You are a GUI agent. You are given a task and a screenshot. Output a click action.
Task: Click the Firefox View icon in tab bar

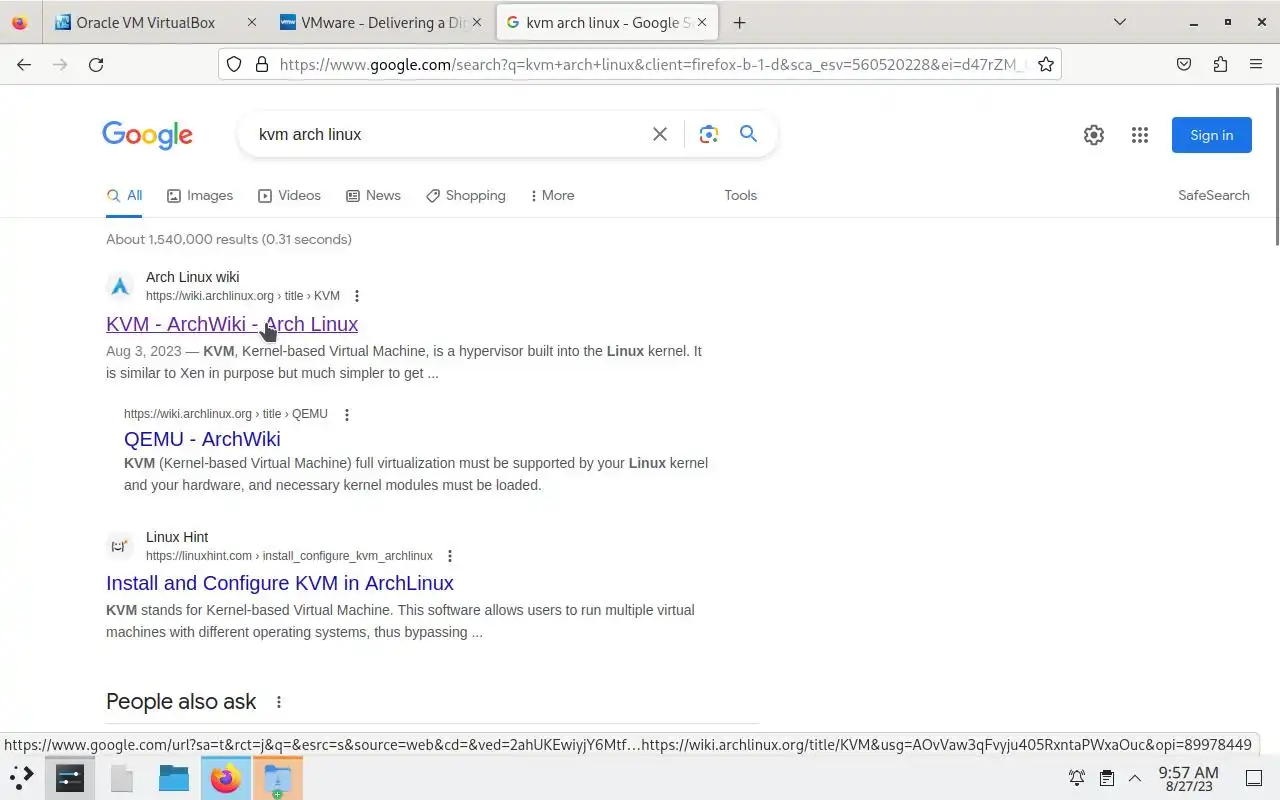pos(19,22)
